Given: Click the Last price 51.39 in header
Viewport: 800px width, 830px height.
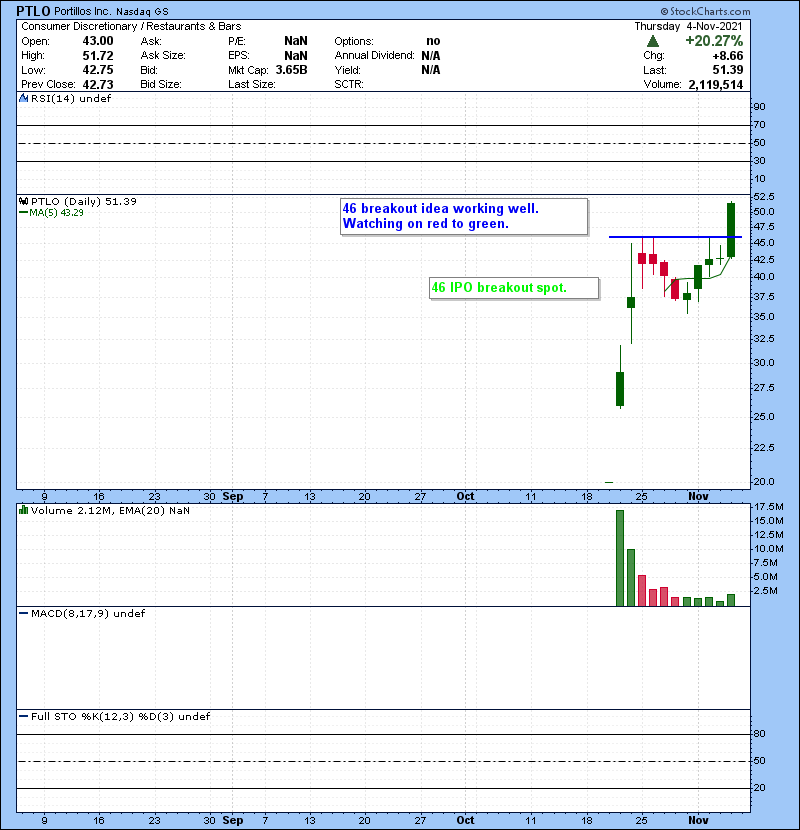Looking at the screenshot, I should (x=728, y=70).
